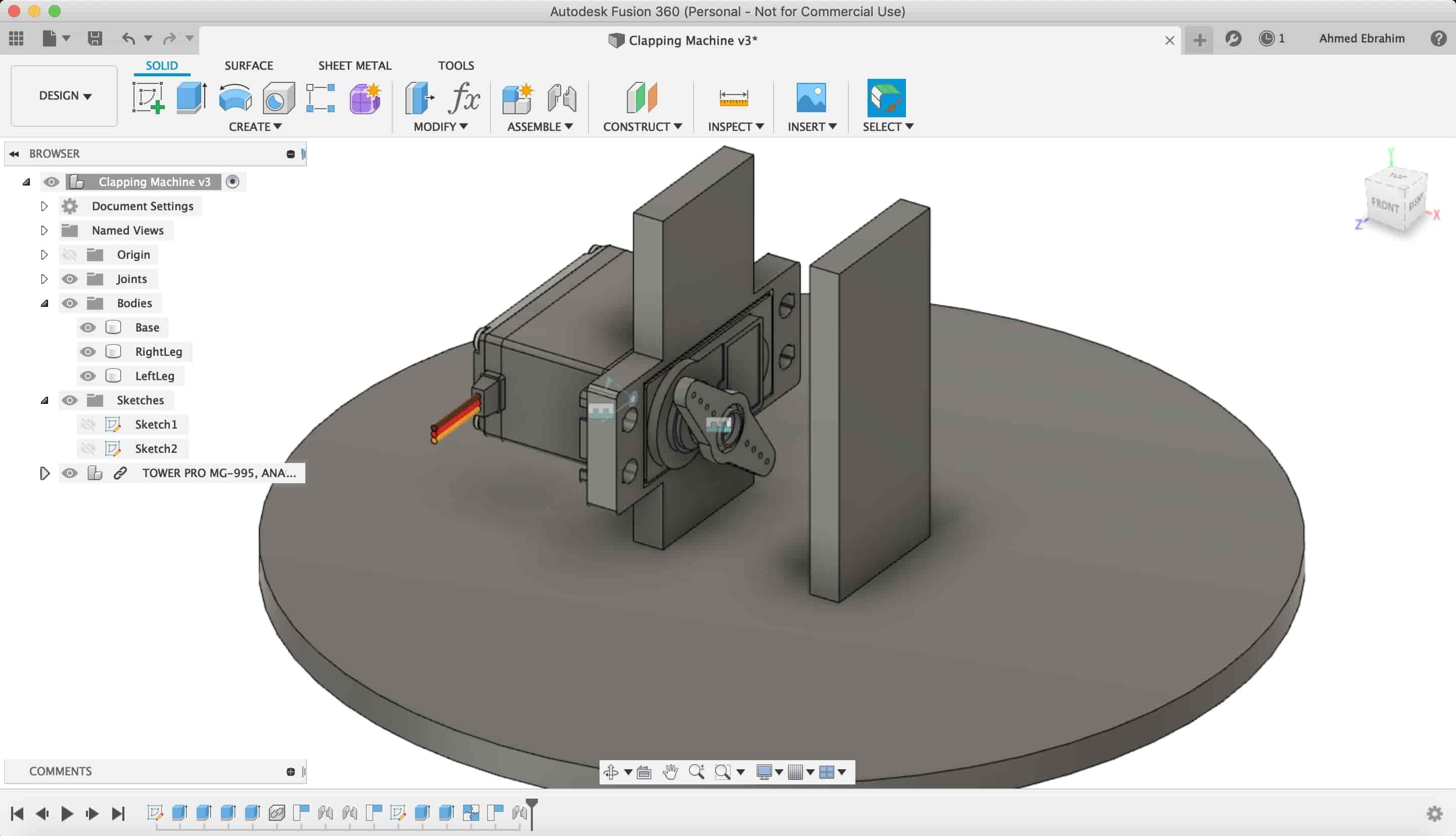Image resolution: width=1456 pixels, height=836 pixels.
Task: Toggle visibility of Base body
Action: pos(87,328)
